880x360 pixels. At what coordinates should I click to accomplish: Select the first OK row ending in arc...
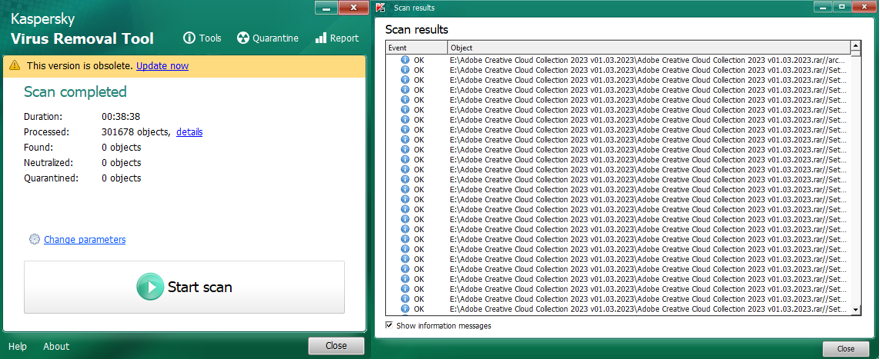click(617, 60)
